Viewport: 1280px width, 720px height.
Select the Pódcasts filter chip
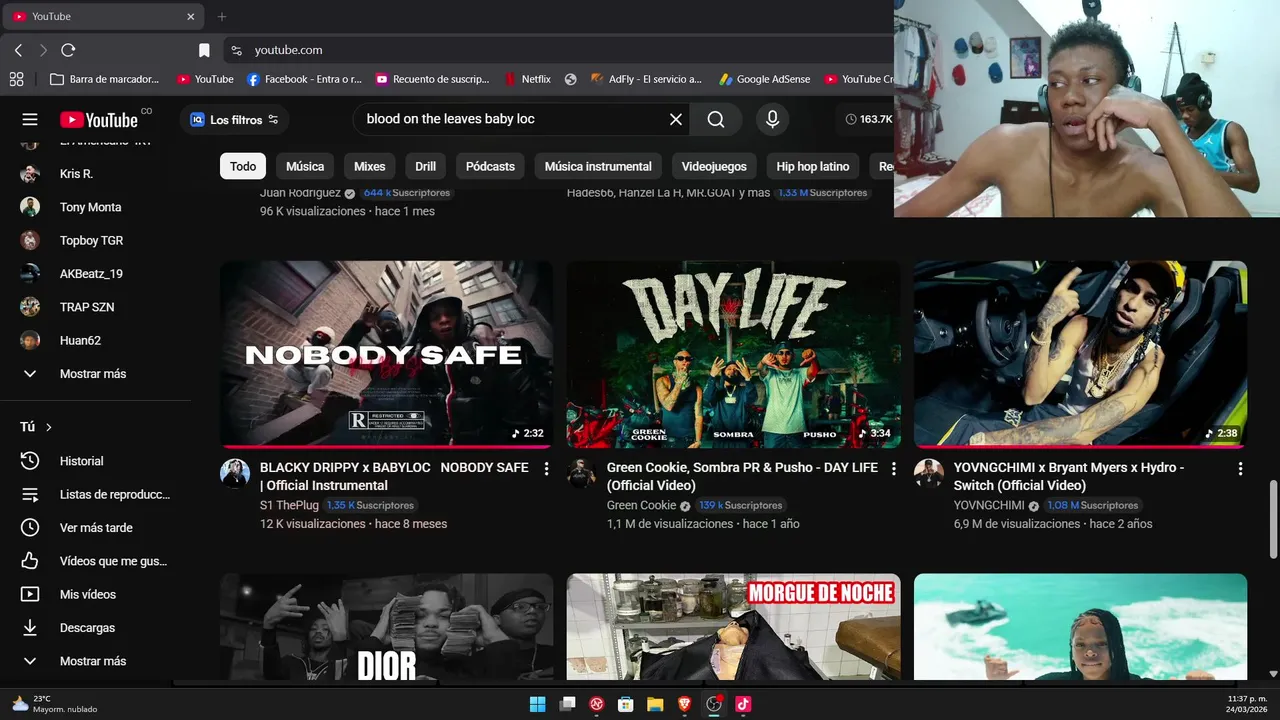[490, 166]
